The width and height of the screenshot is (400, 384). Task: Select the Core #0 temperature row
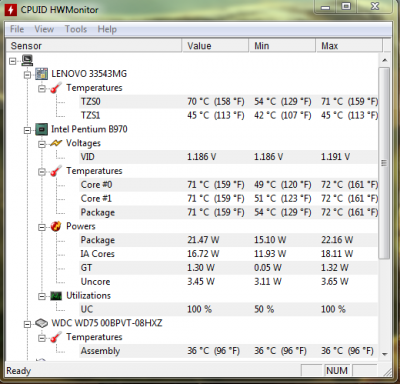pyautogui.click(x=229, y=185)
